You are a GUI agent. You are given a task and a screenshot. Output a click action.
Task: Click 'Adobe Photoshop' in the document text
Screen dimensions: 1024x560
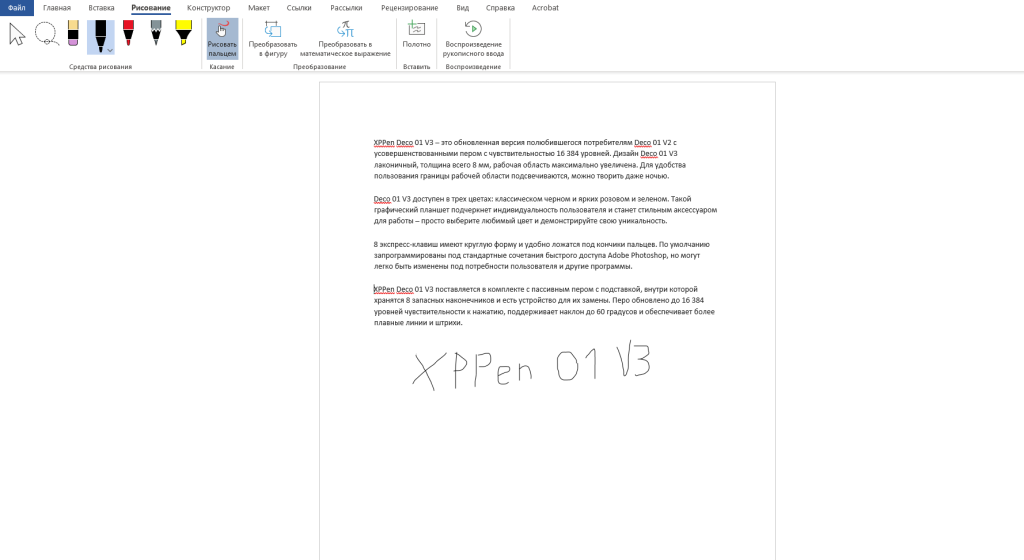pos(637,255)
